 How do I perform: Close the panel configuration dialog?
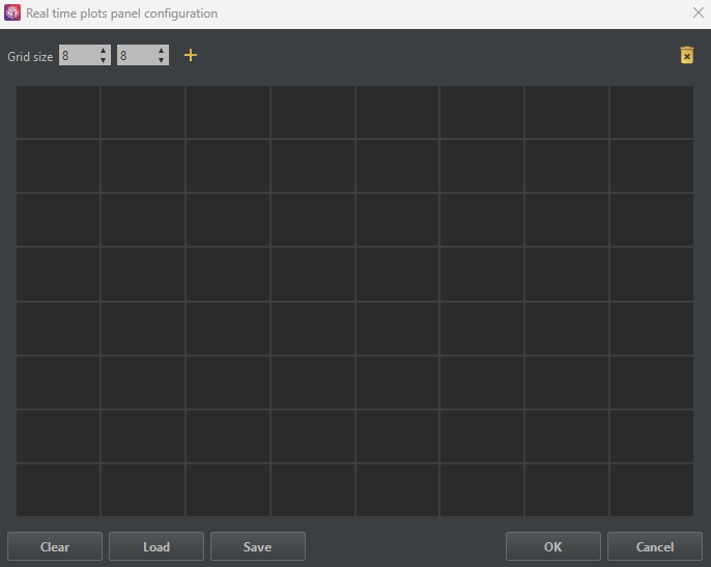point(698,13)
